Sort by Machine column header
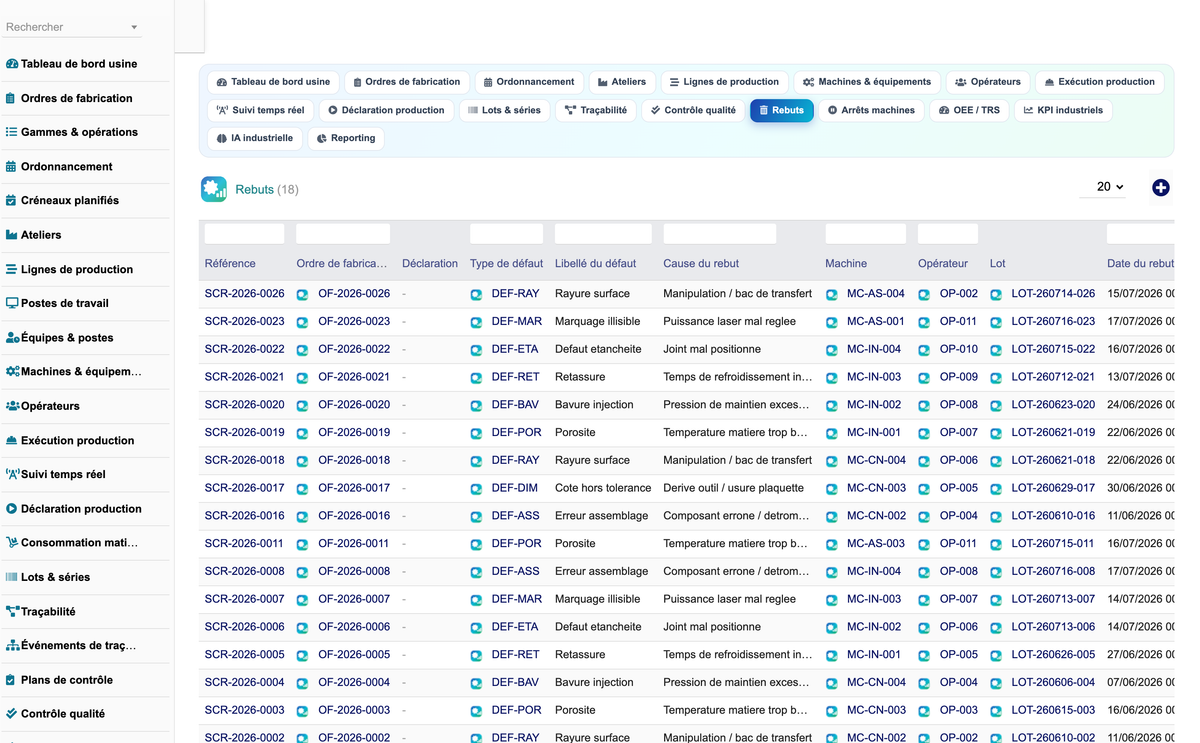 846,264
